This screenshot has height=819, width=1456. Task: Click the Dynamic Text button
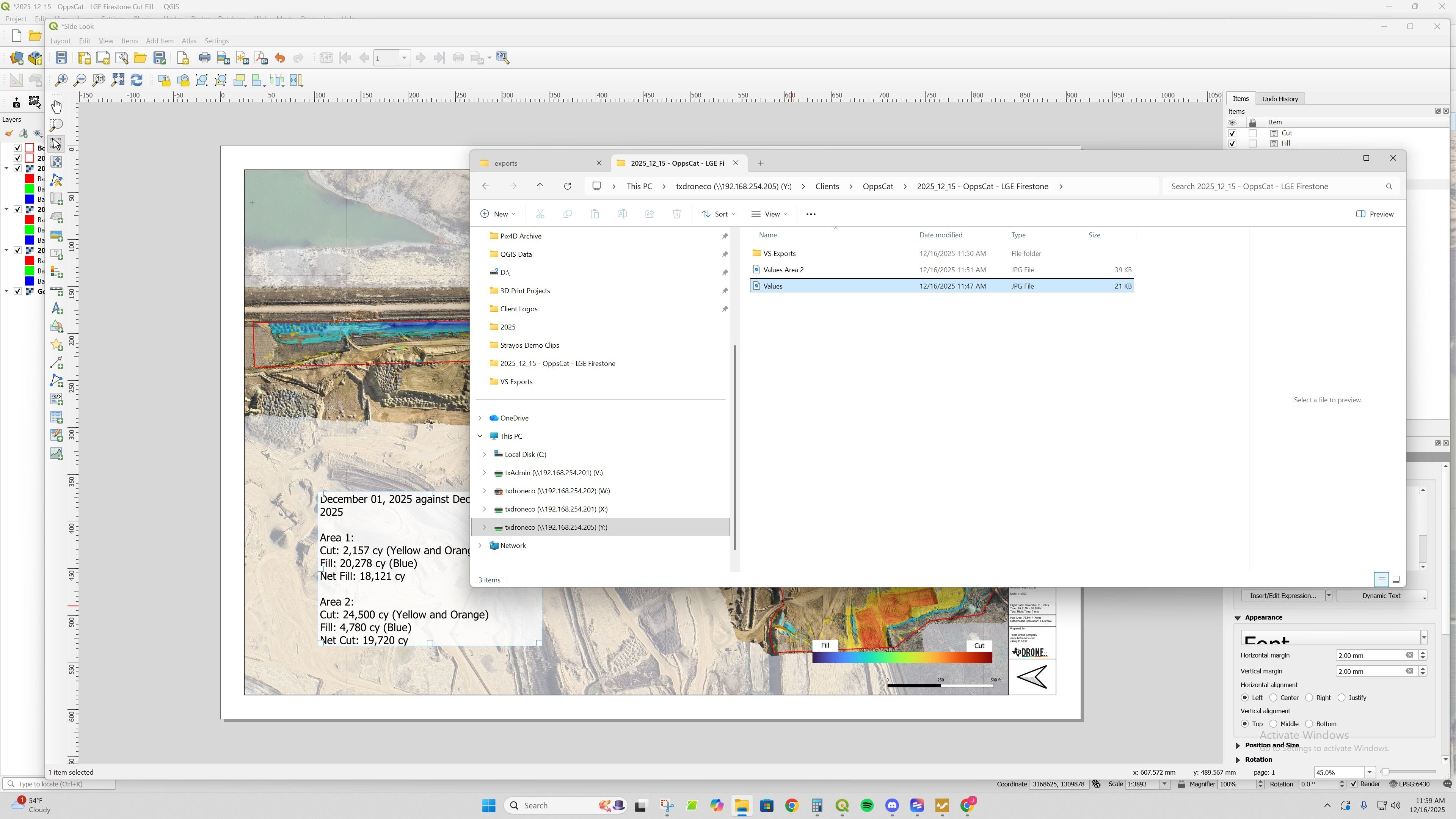click(1381, 596)
